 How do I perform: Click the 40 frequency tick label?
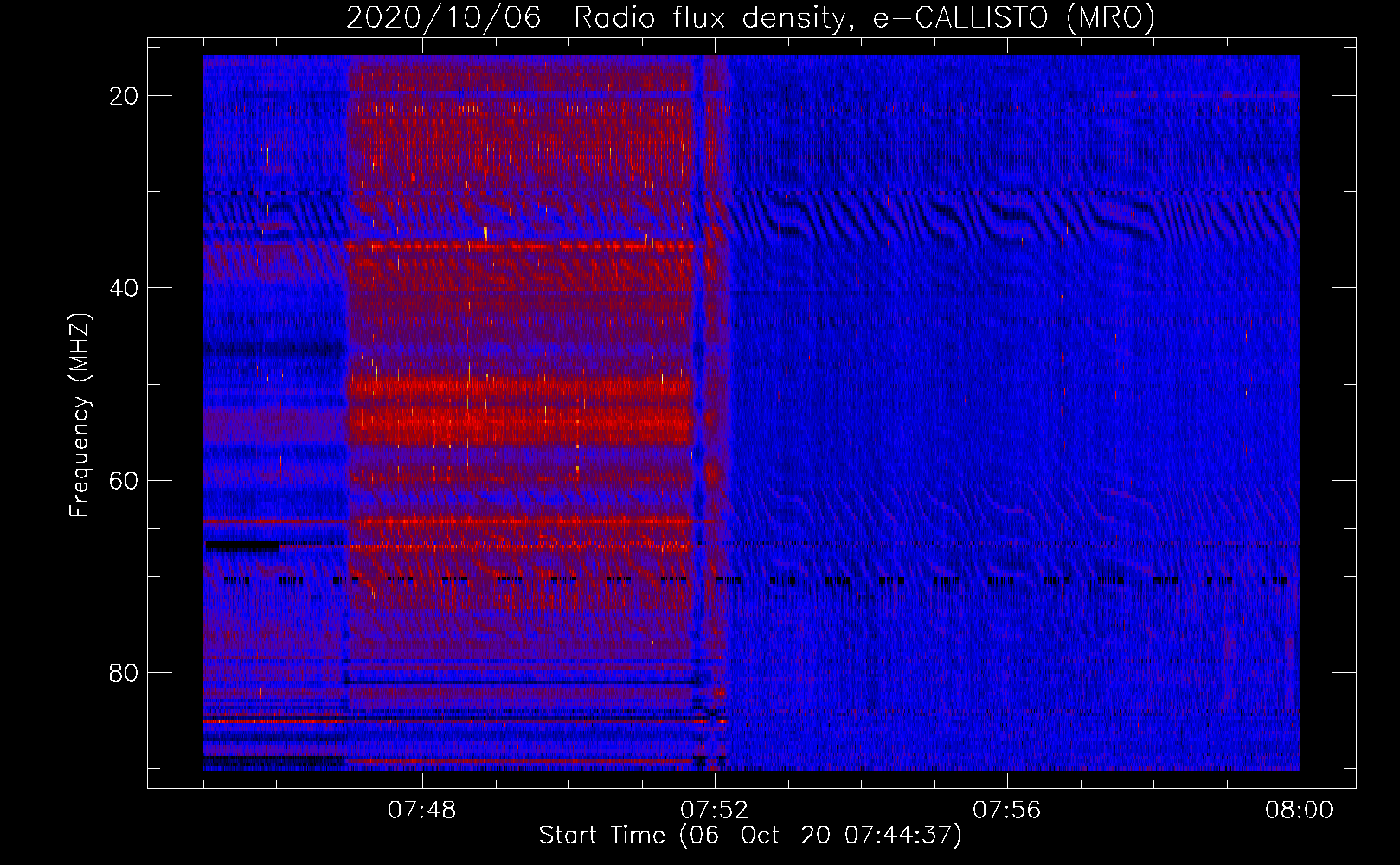tap(125, 288)
